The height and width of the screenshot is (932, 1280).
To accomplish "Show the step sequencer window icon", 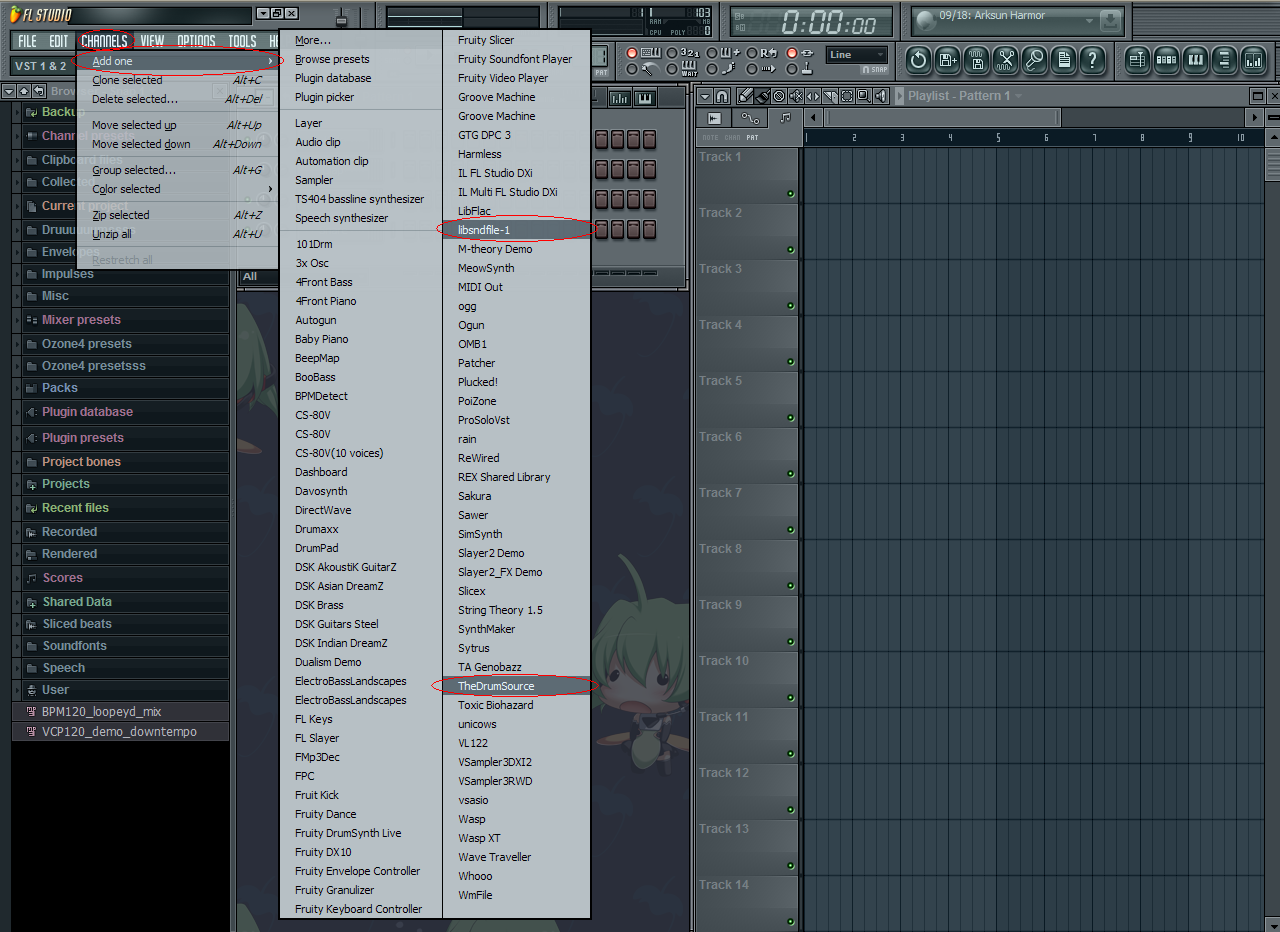I will coord(1166,60).
